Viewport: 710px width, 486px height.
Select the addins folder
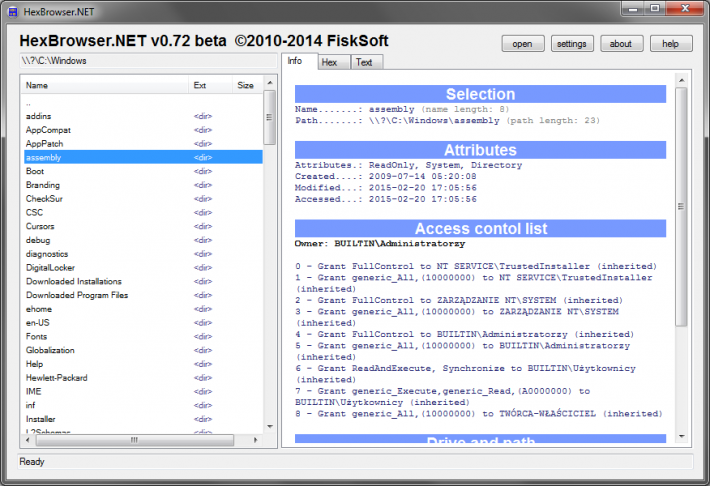pyautogui.click(x=143, y=116)
